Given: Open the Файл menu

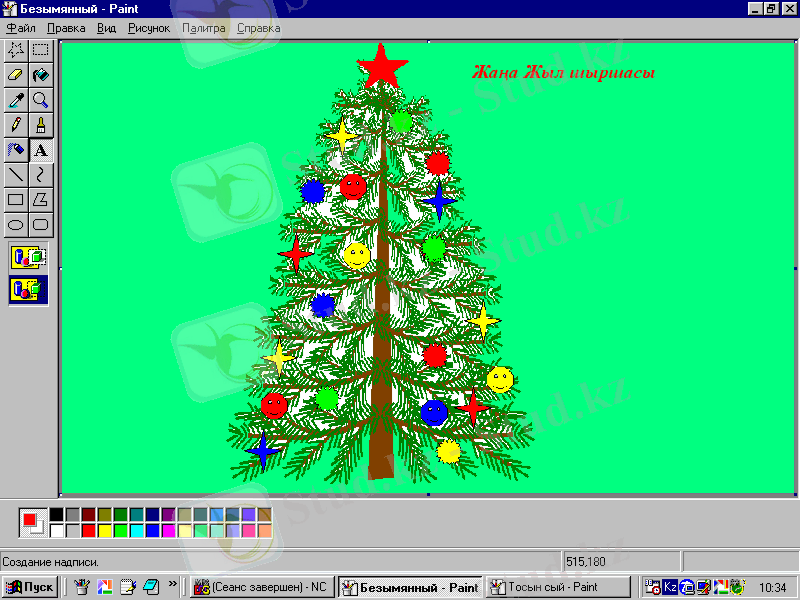Looking at the screenshot, I should point(20,28).
